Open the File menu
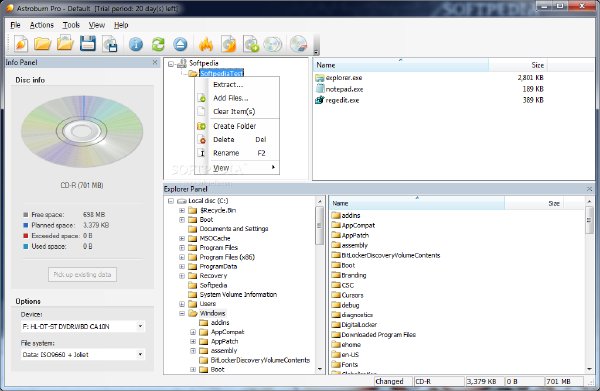This screenshot has width=600, height=391. click(x=15, y=25)
